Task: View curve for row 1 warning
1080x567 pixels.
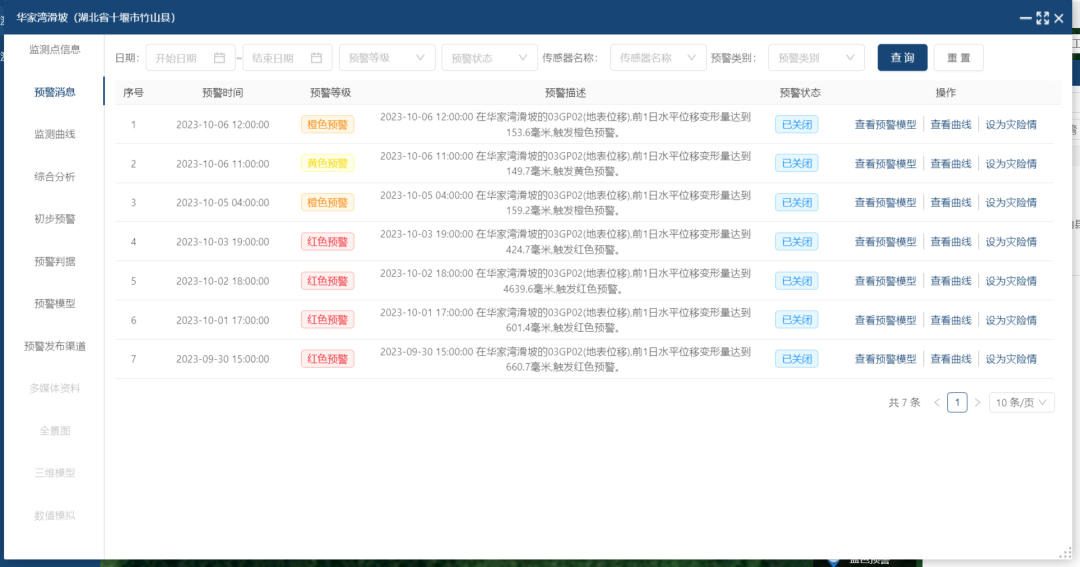Action: click(951, 125)
